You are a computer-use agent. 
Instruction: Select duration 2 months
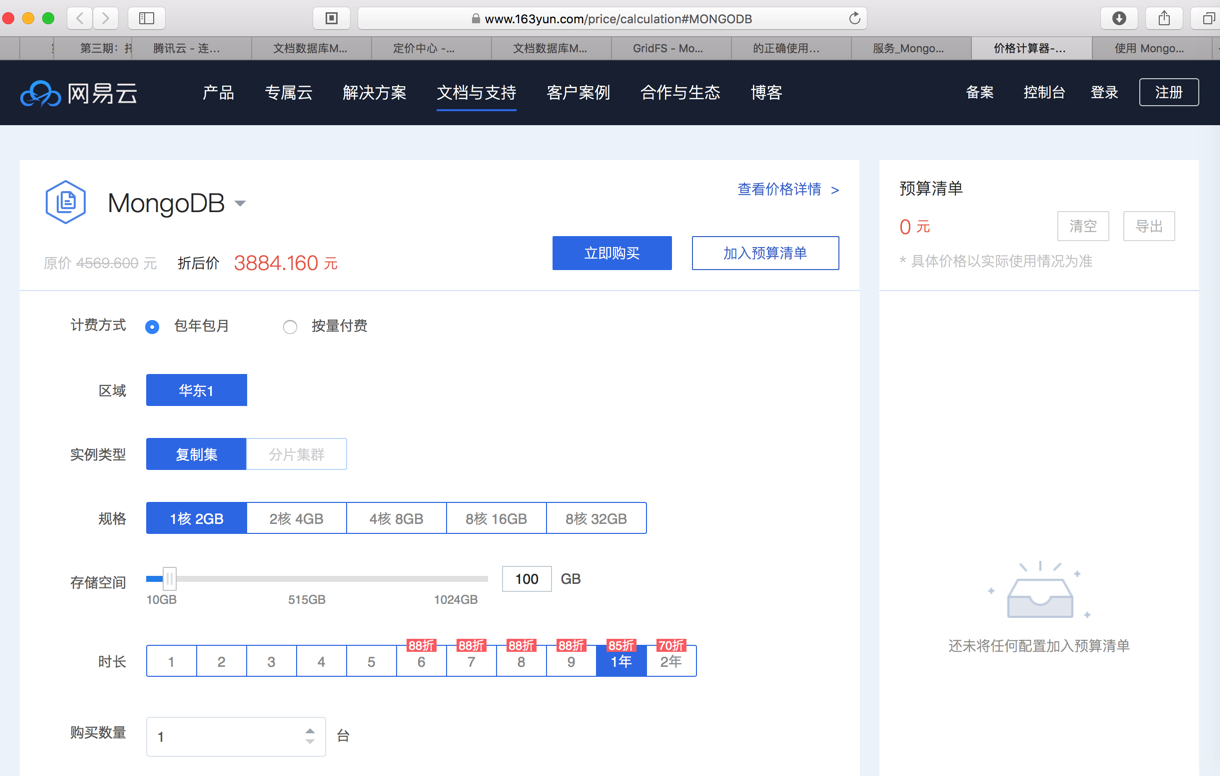tap(221, 661)
